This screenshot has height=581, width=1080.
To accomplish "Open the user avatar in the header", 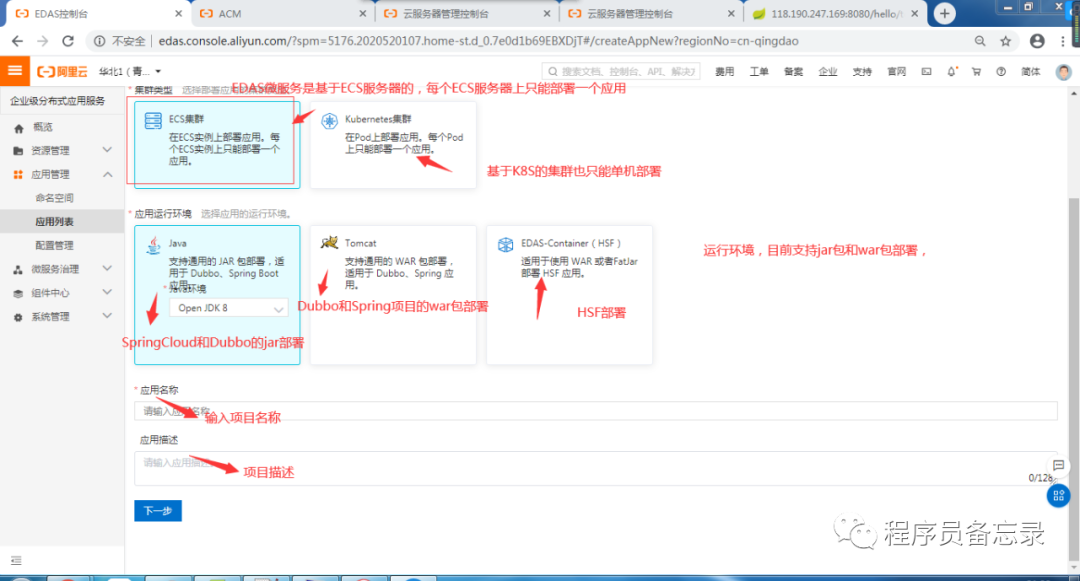I will coord(1063,72).
